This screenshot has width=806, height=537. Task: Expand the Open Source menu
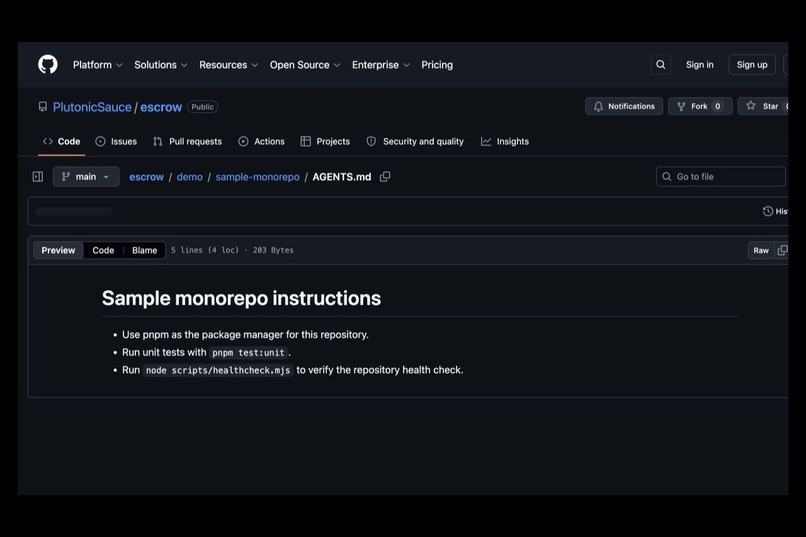pyautogui.click(x=305, y=65)
